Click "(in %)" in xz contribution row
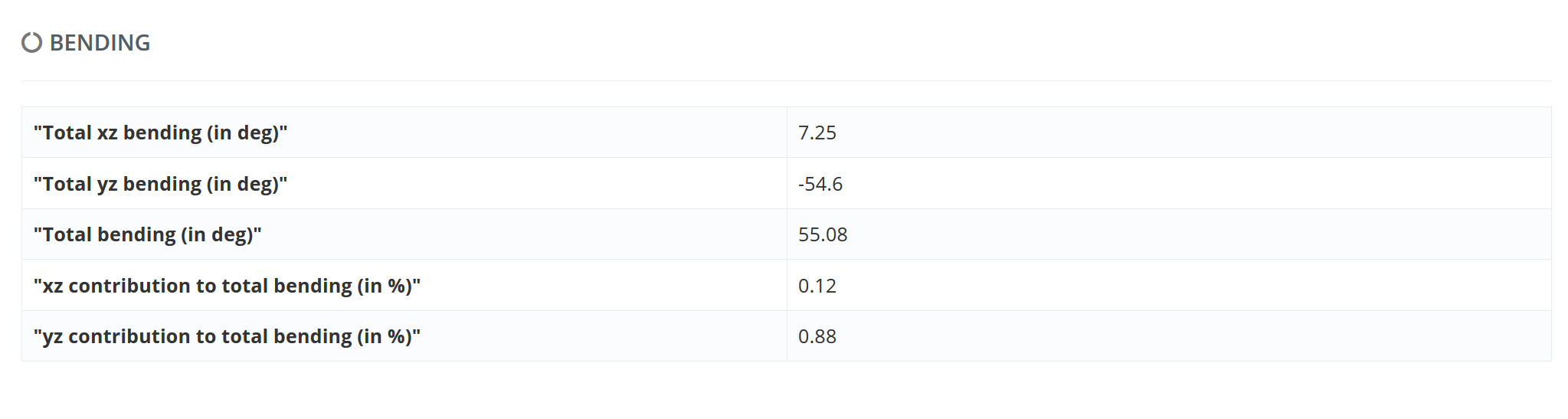The height and width of the screenshot is (419, 1568). (385, 286)
